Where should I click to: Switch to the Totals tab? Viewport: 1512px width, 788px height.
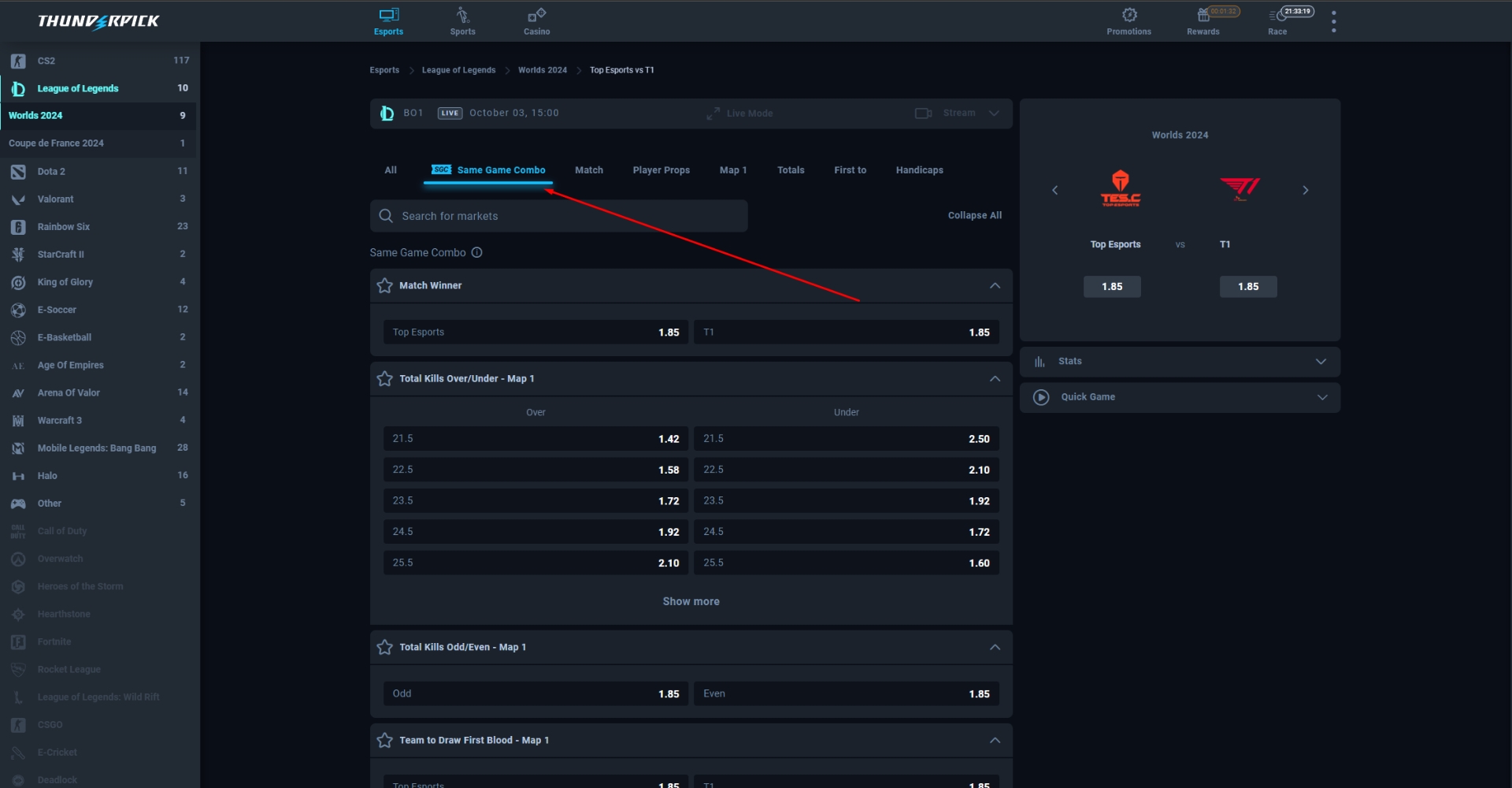click(x=791, y=170)
